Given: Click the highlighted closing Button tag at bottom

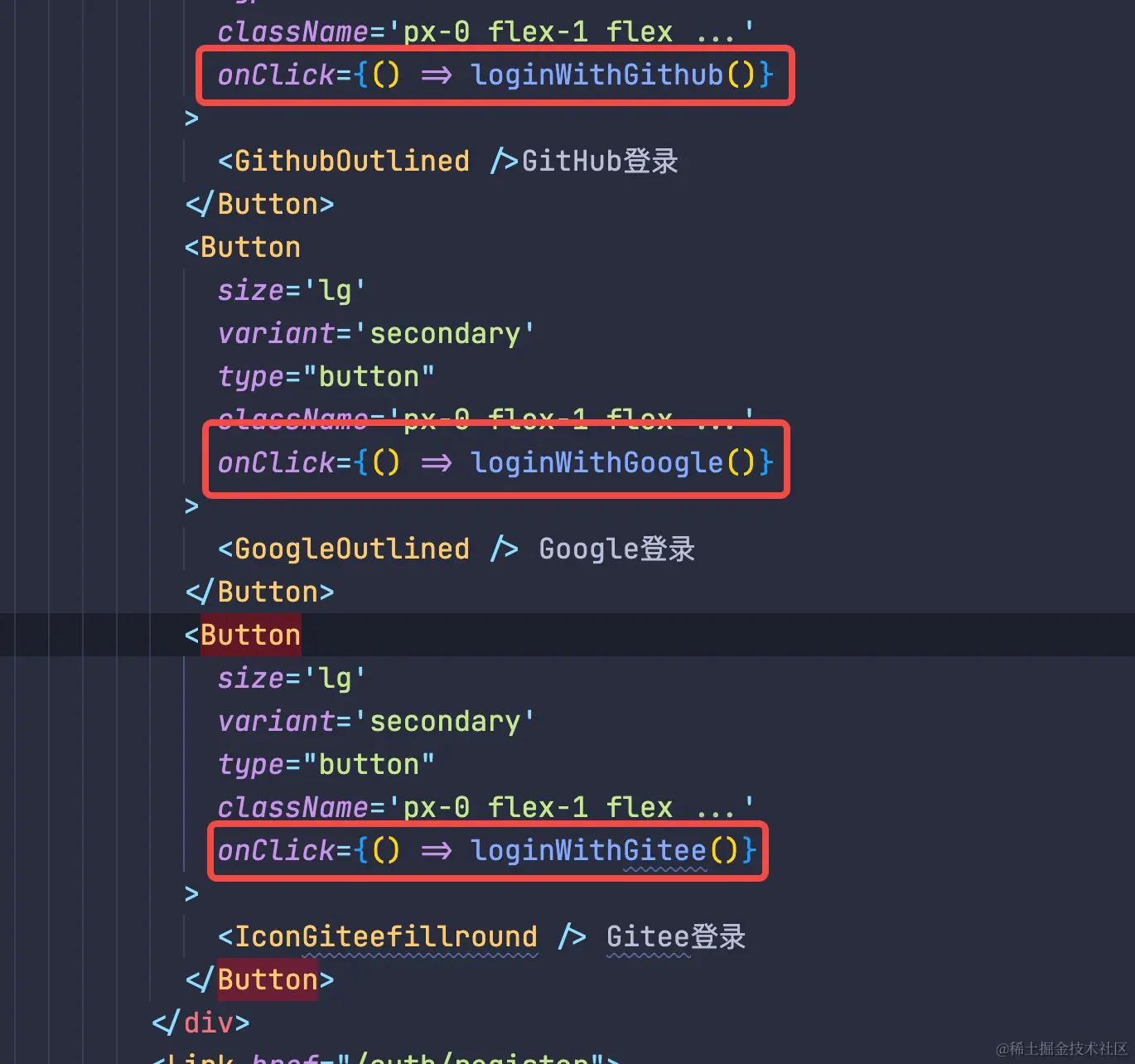Looking at the screenshot, I should 268,979.
